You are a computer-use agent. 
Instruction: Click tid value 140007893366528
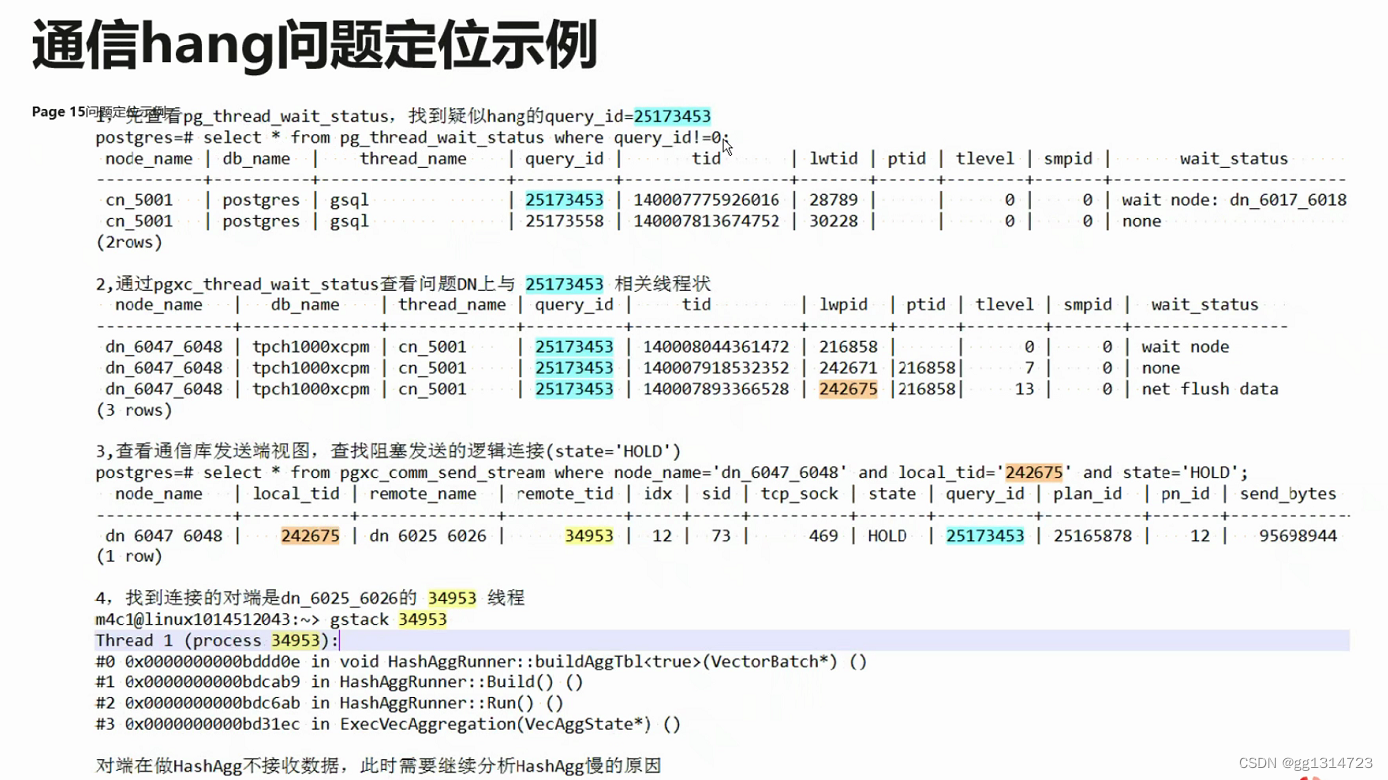tap(716, 389)
